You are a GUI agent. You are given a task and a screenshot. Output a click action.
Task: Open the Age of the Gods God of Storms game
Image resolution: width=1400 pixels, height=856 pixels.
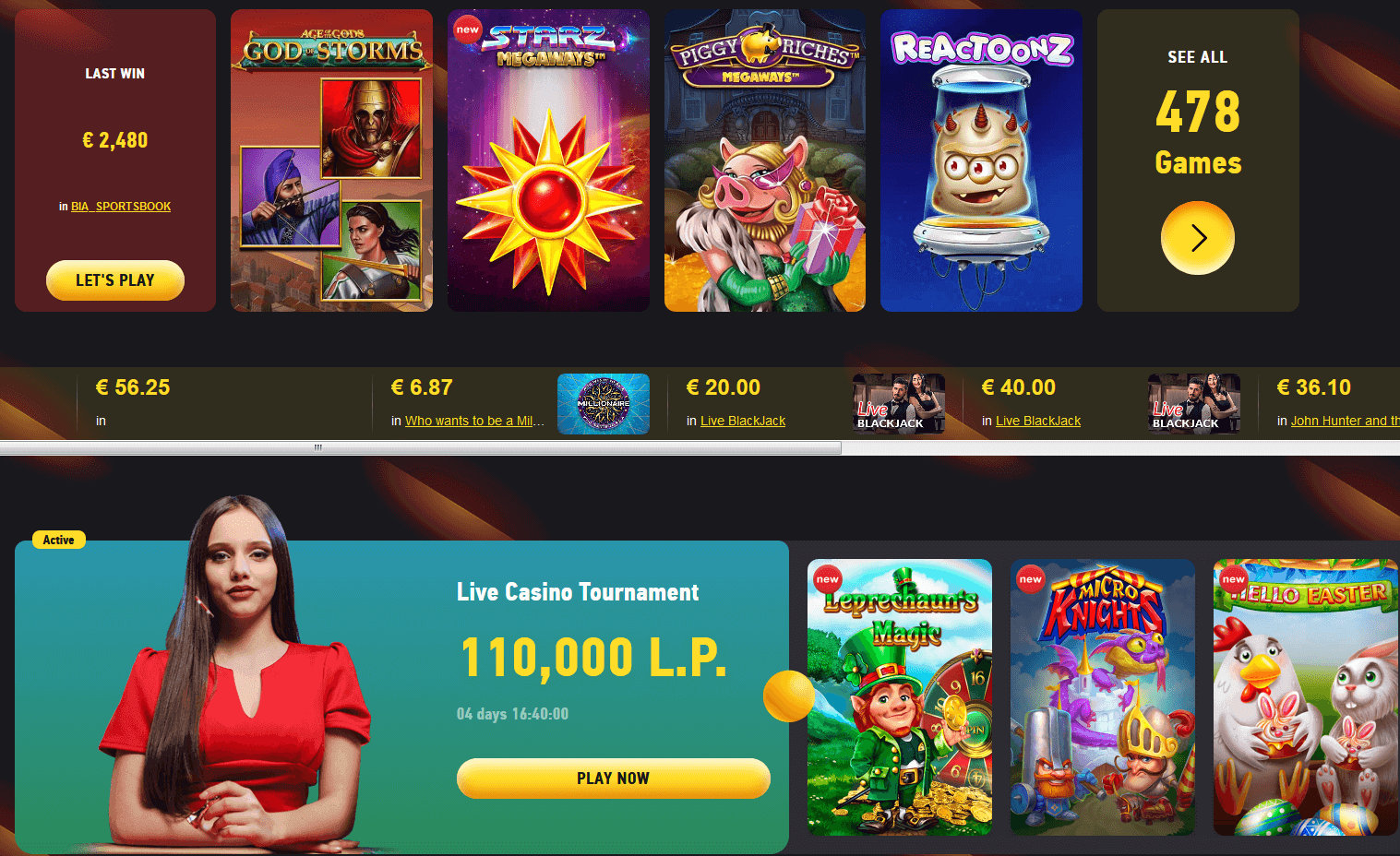click(x=331, y=160)
